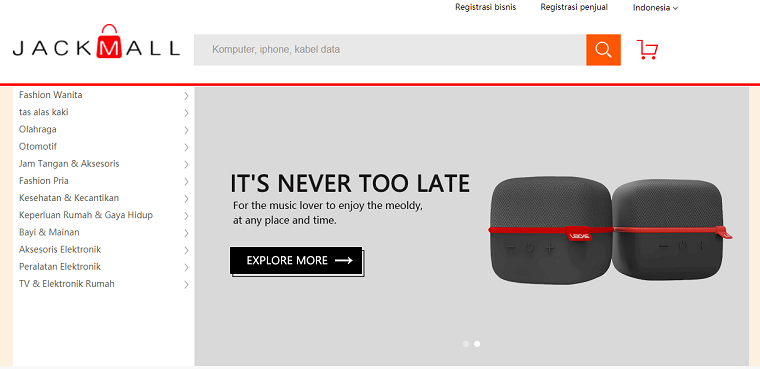Open the Jam Tangan & Aksesoris category
Screen dimensions: 760x369
point(69,164)
